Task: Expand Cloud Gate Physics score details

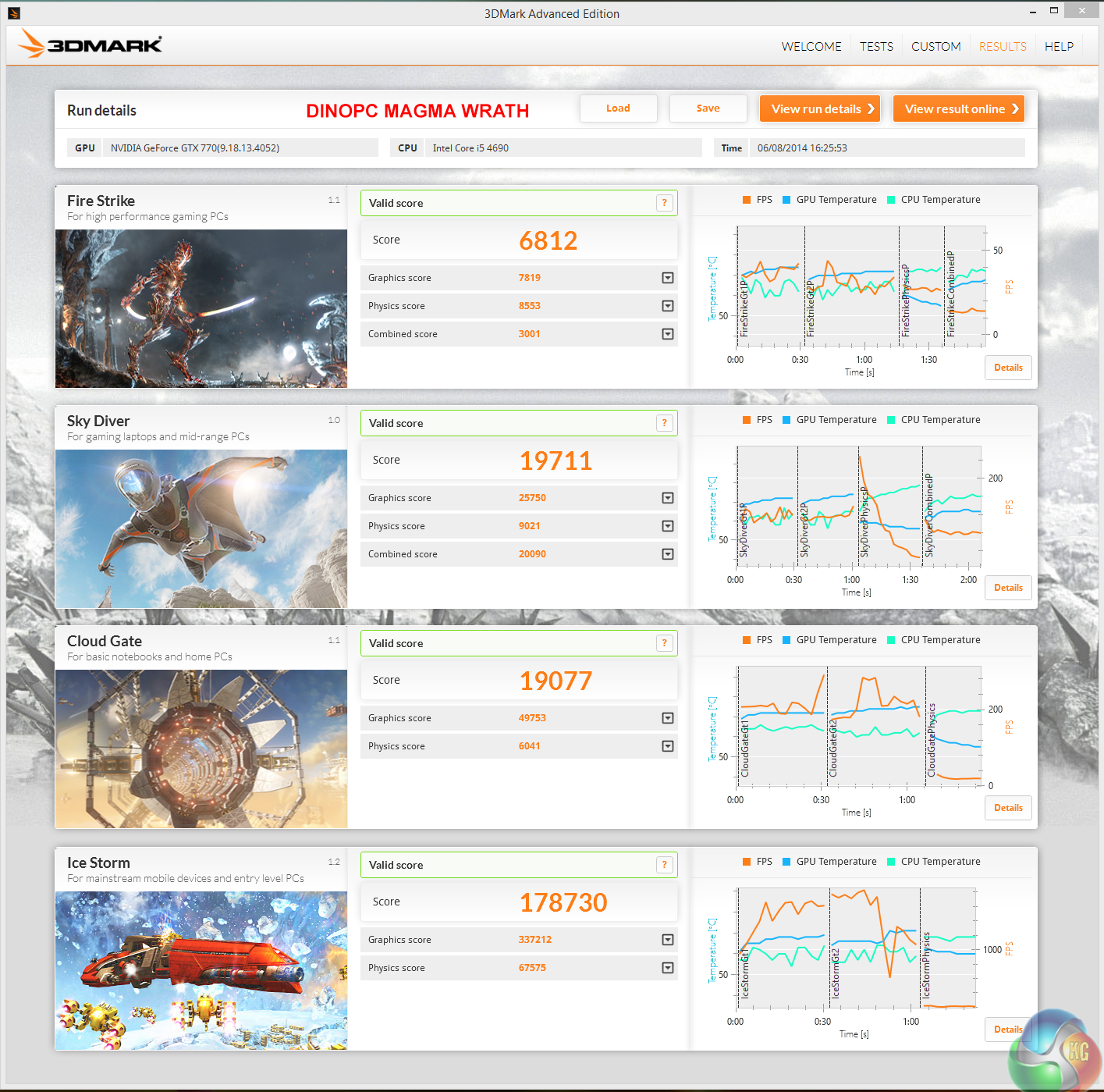Action: coord(668,746)
